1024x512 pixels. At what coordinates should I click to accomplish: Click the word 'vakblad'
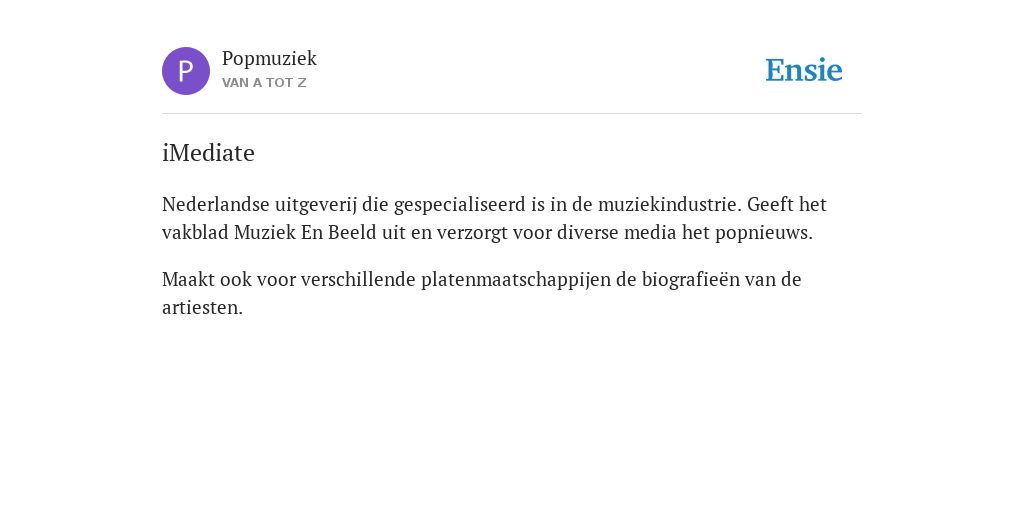(195, 232)
